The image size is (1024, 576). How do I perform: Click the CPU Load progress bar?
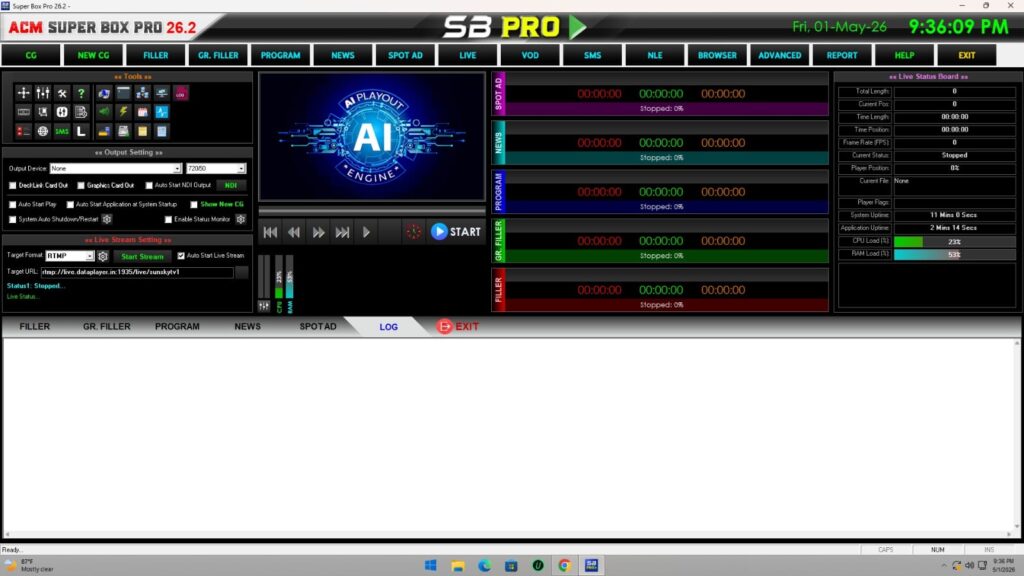pos(954,242)
